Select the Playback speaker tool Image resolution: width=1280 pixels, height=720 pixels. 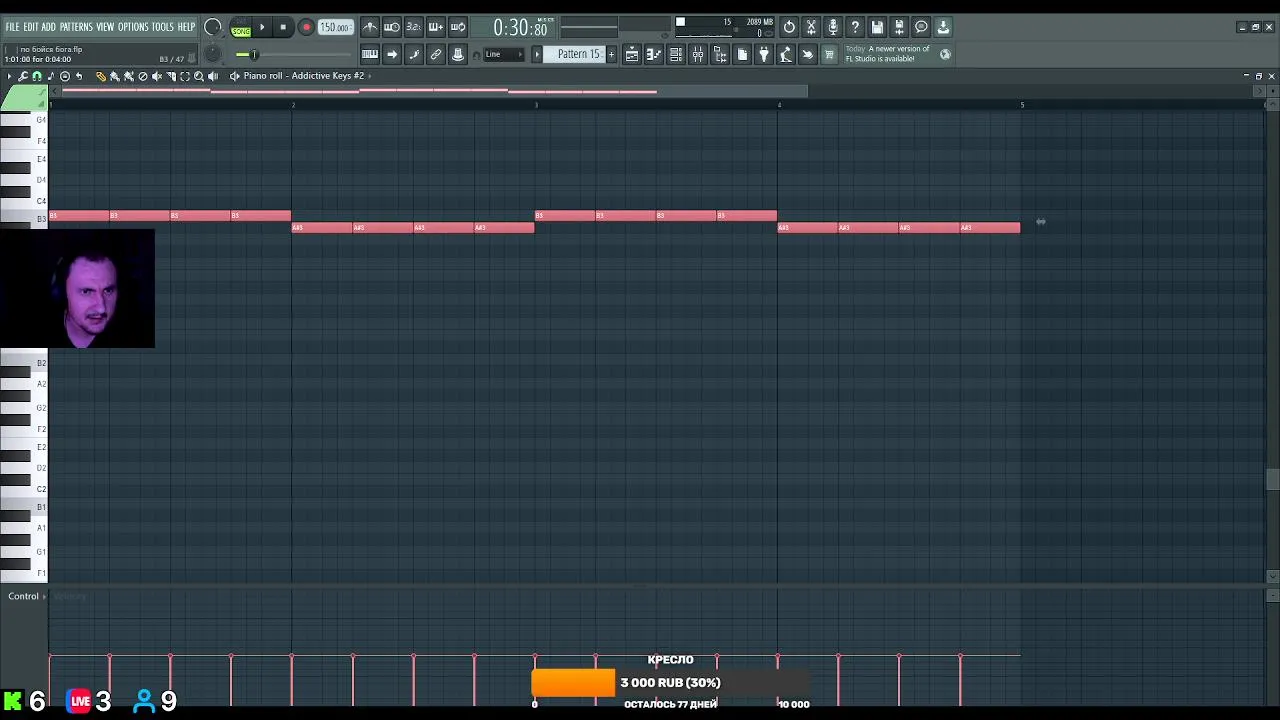[x=212, y=76]
